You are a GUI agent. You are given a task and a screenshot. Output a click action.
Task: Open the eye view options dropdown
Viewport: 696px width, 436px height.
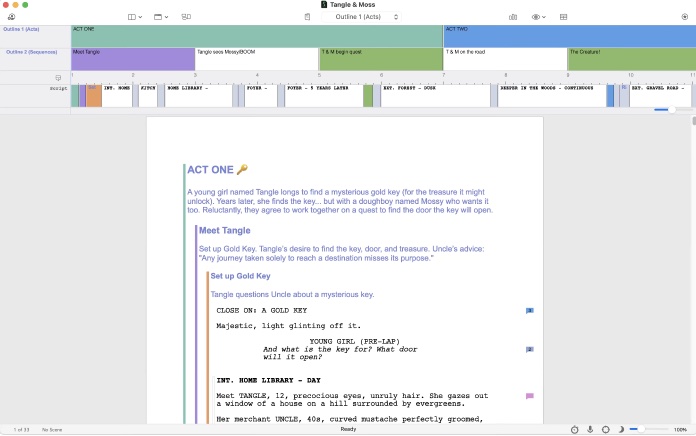tap(540, 17)
